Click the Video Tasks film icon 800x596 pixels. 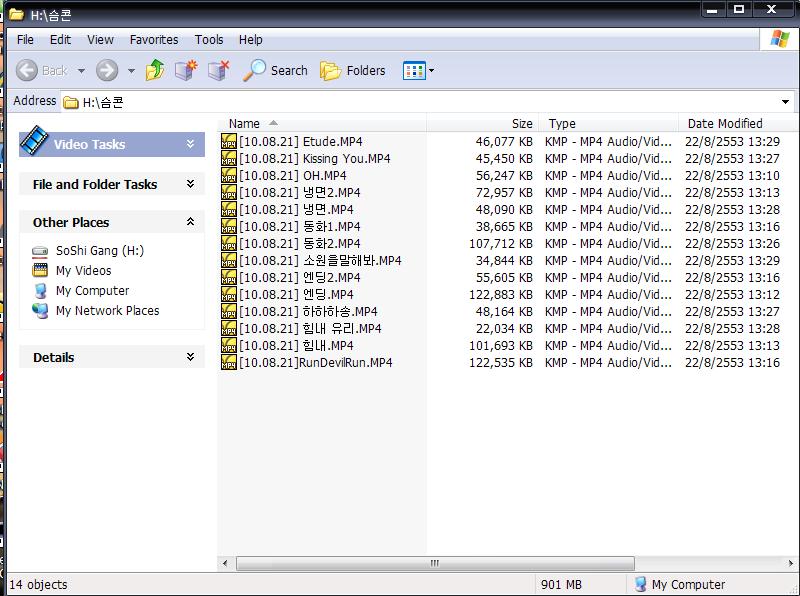point(35,140)
